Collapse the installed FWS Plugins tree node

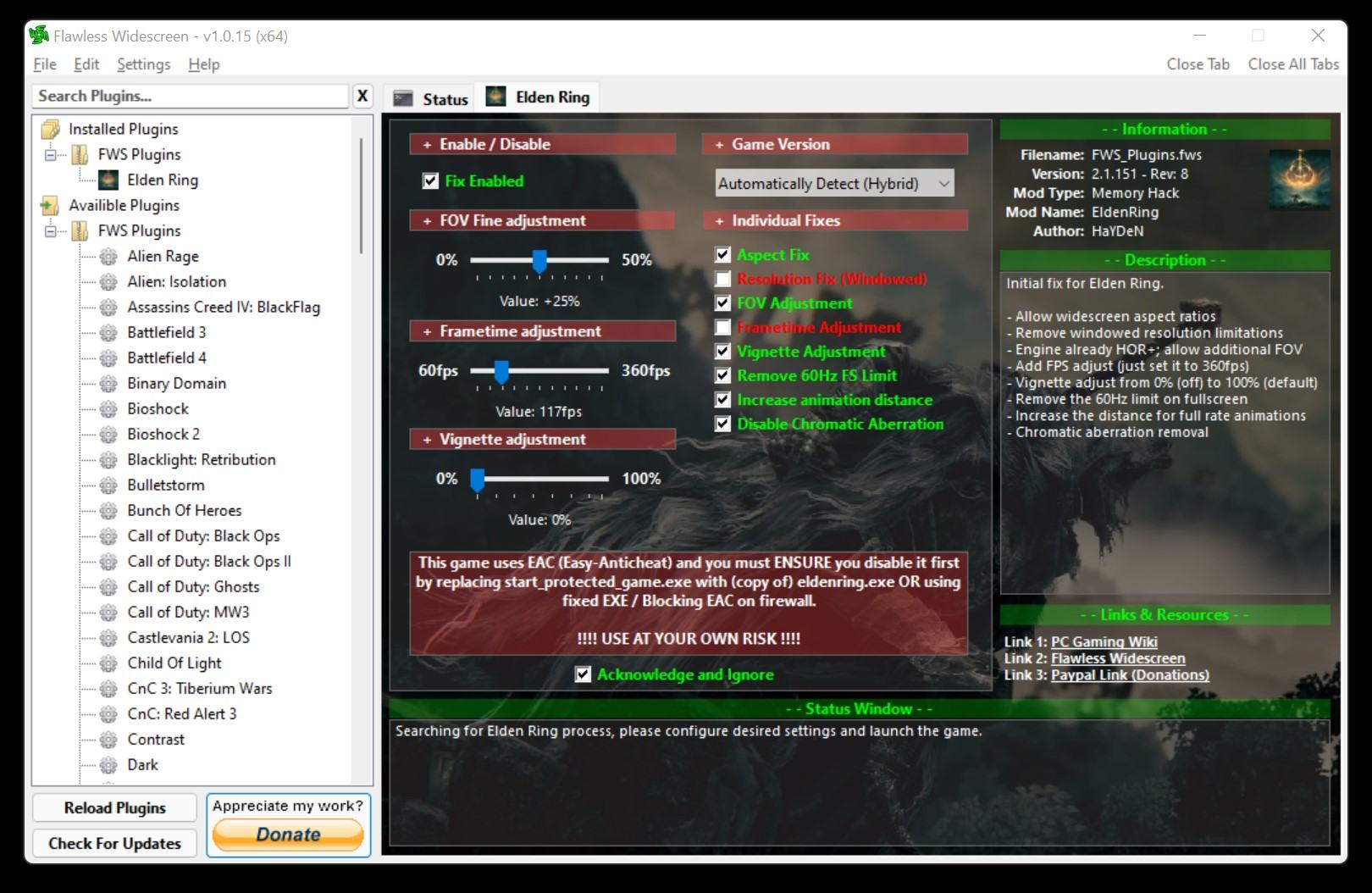tap(51, 154)
